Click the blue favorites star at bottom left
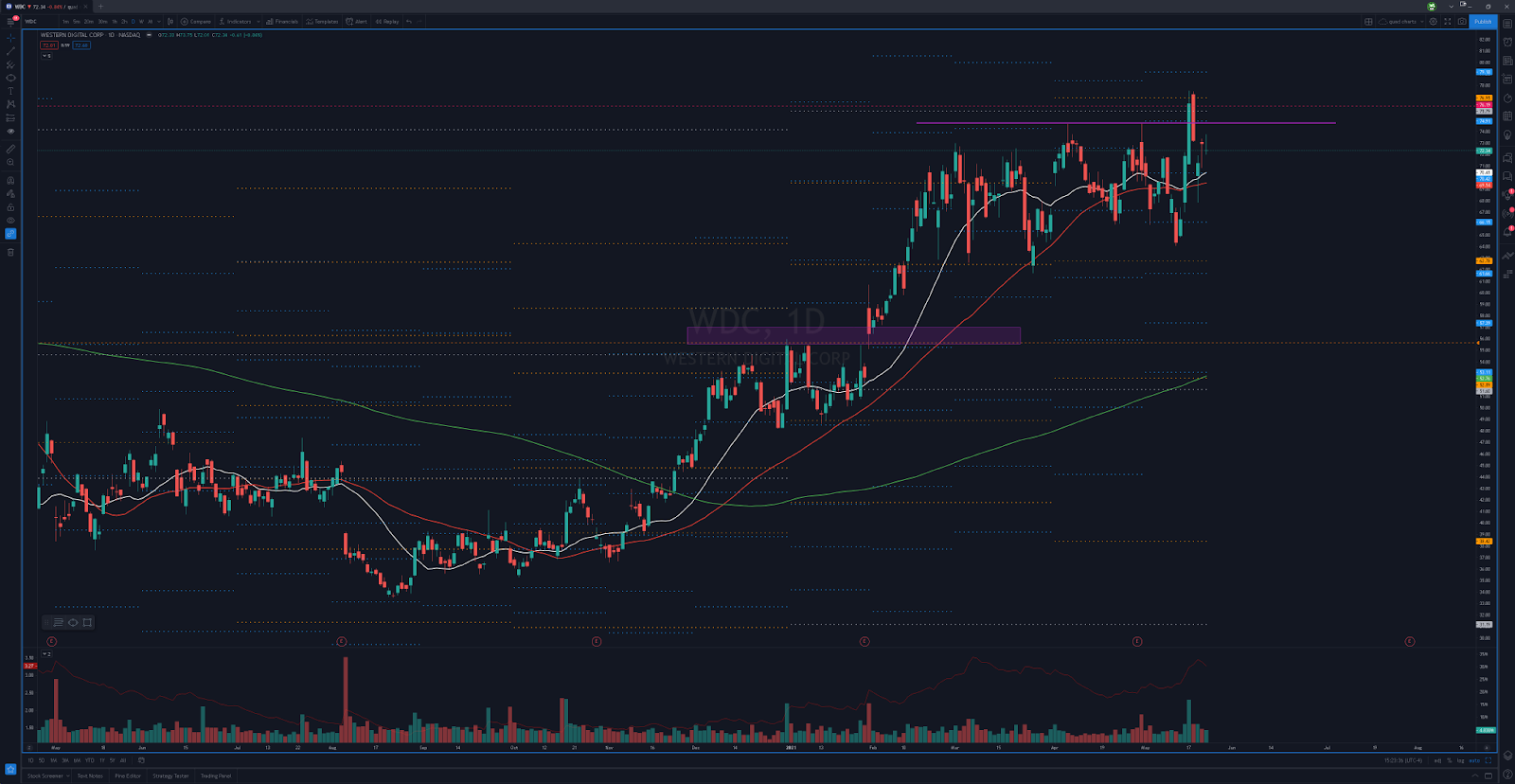Screen dimensions: 1515x784 10,769
